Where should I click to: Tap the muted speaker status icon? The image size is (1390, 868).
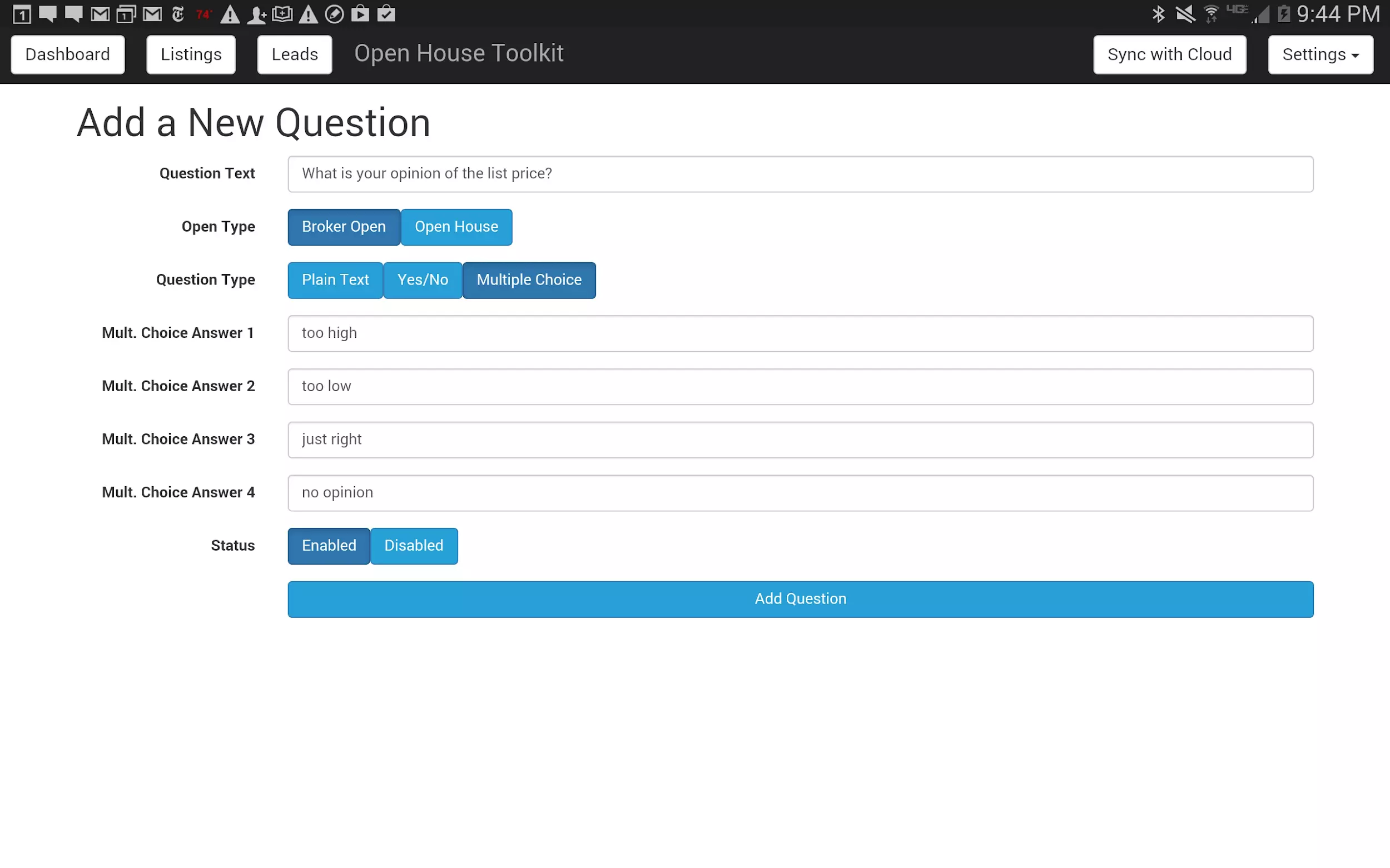click(x=1185, y=14)
